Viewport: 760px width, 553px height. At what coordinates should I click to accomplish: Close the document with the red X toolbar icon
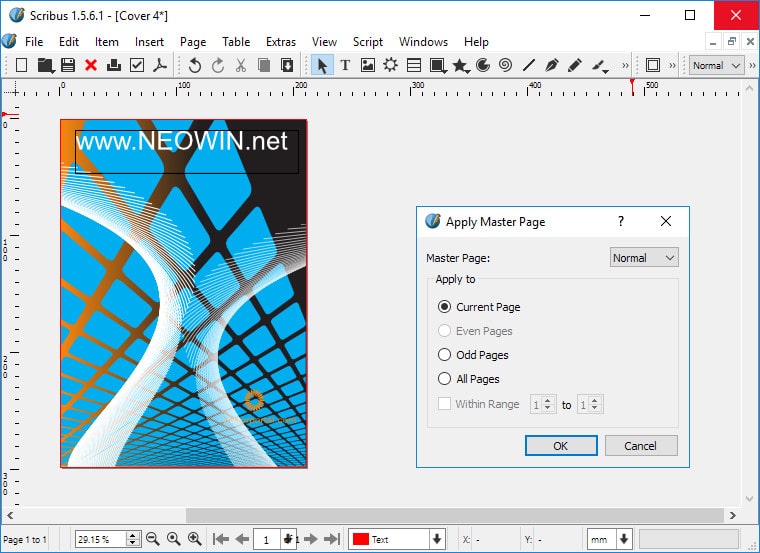(91, 65)
